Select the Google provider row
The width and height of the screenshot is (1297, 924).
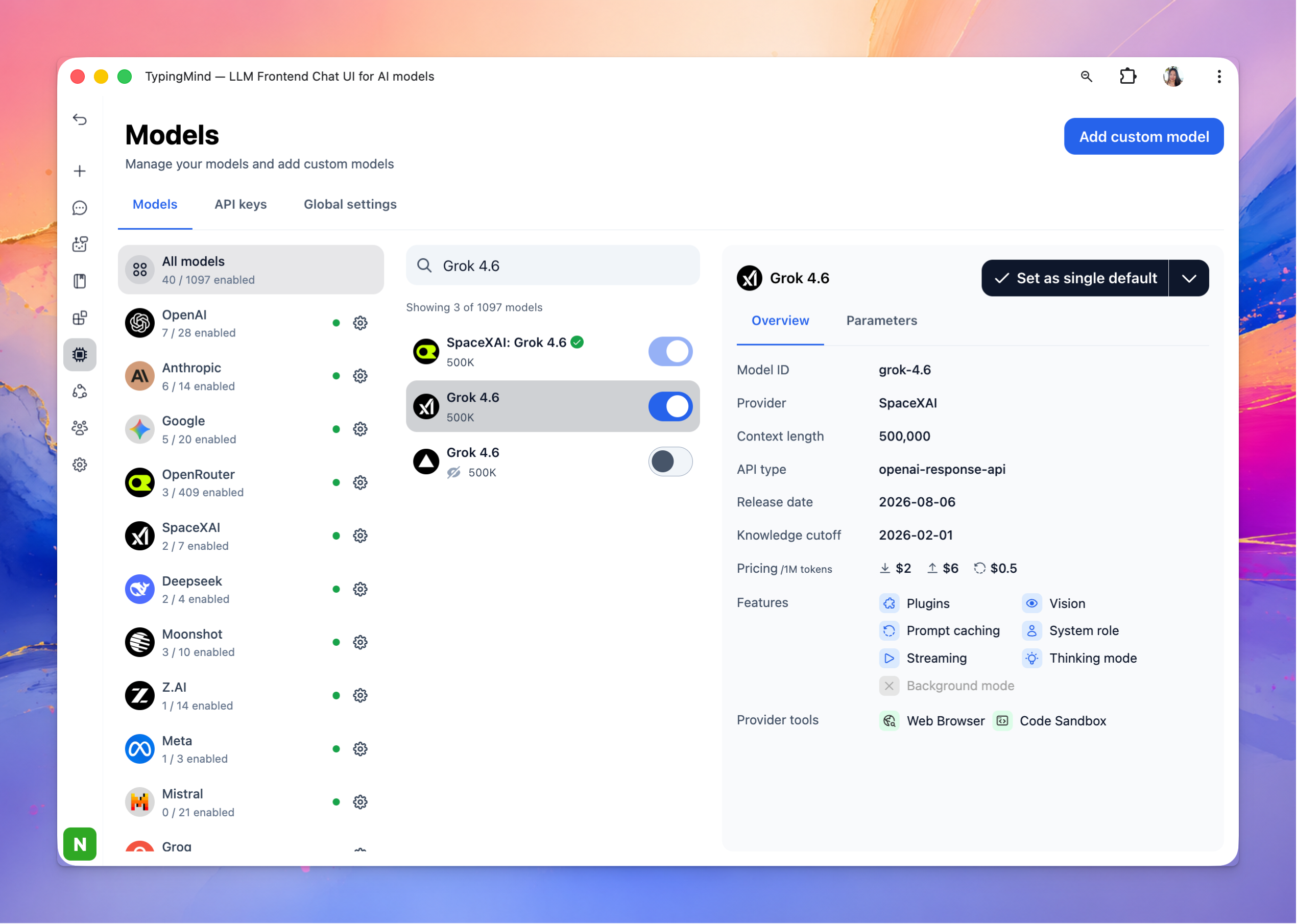click(251, 429)
